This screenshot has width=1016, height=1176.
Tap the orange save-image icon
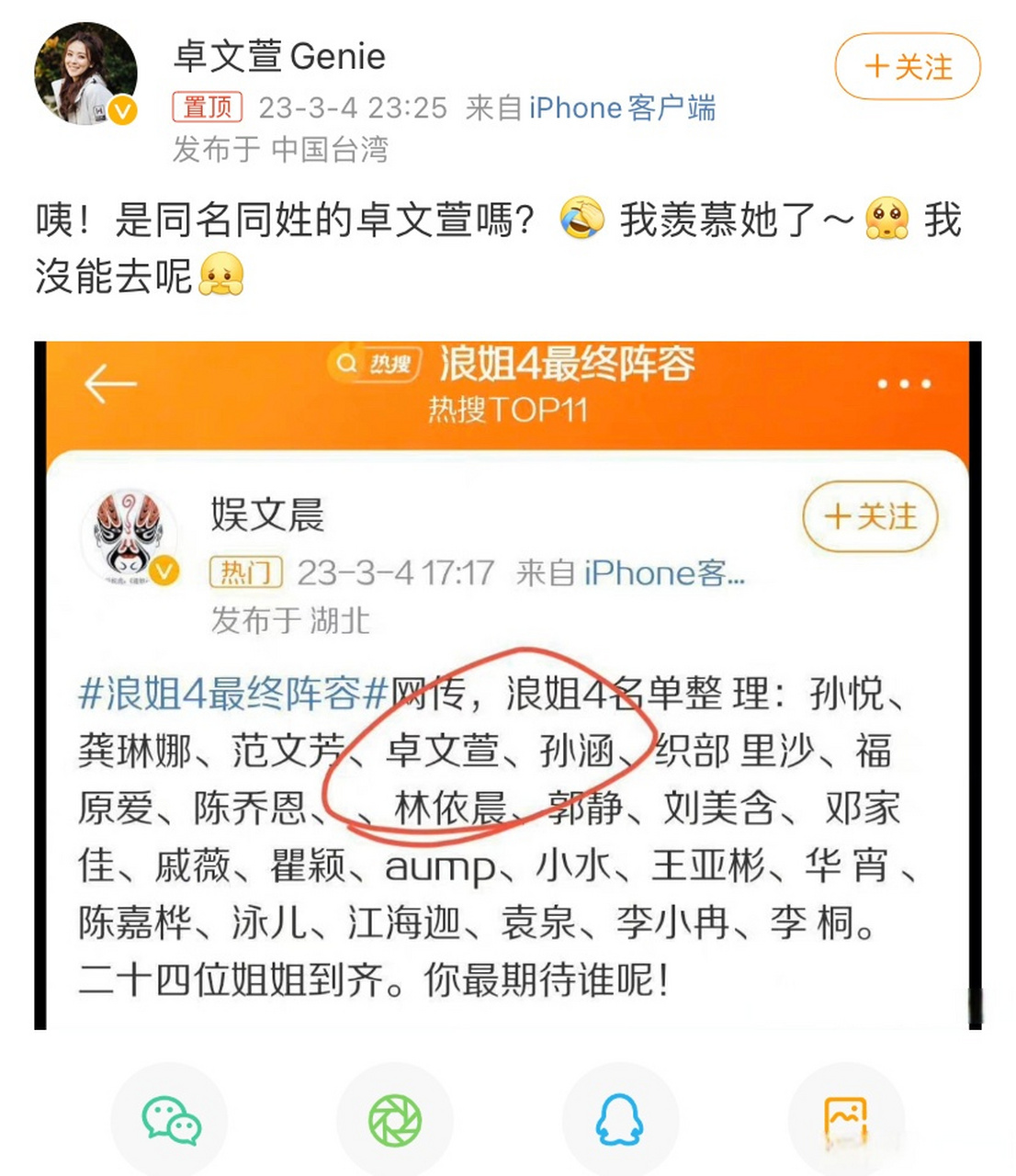846,1121
